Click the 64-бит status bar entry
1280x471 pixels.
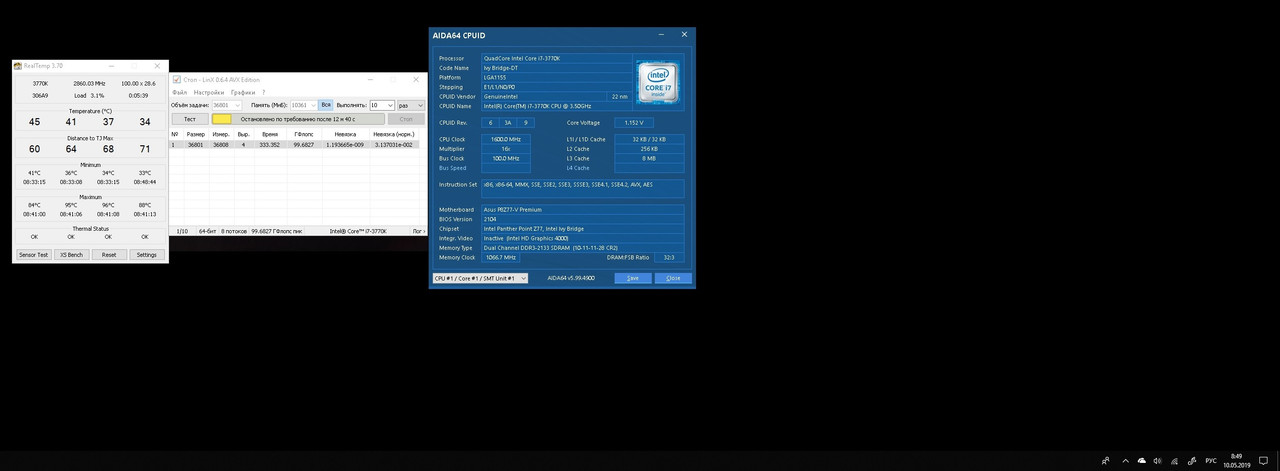205,231
